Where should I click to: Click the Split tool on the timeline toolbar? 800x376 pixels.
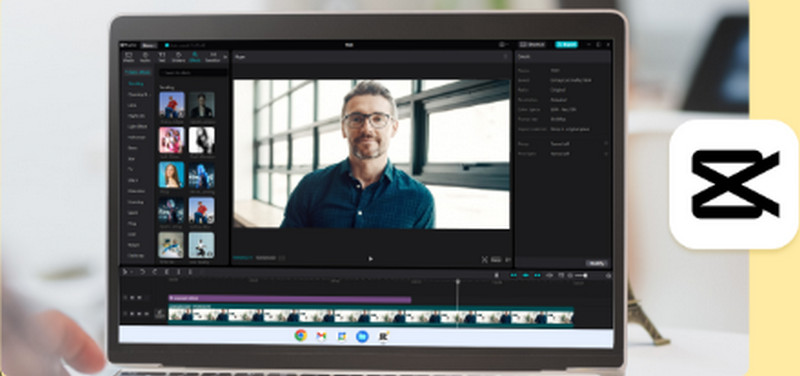pos(167,272)
